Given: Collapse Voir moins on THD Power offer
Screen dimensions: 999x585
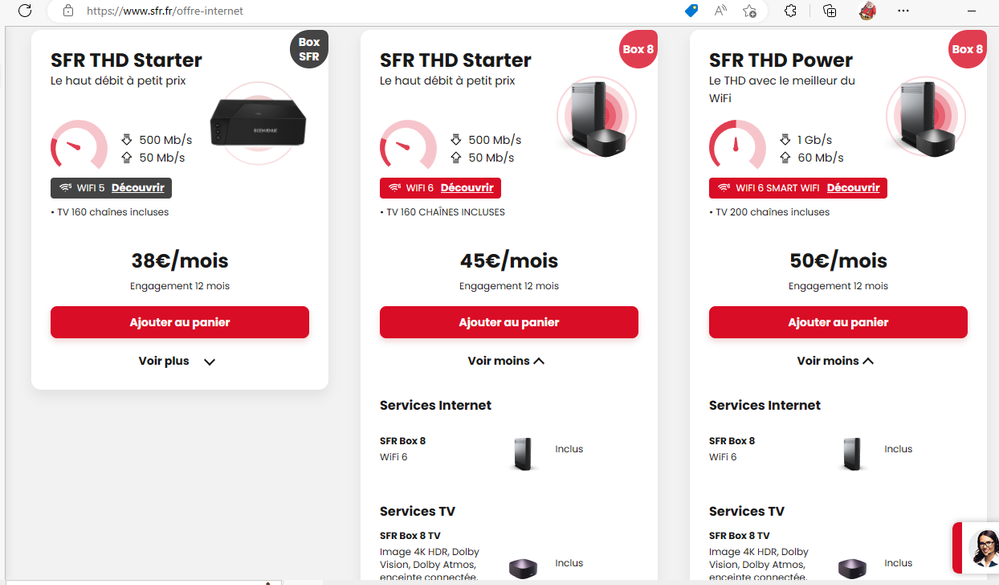Looking at the screenshot, I should click(836, 361).
